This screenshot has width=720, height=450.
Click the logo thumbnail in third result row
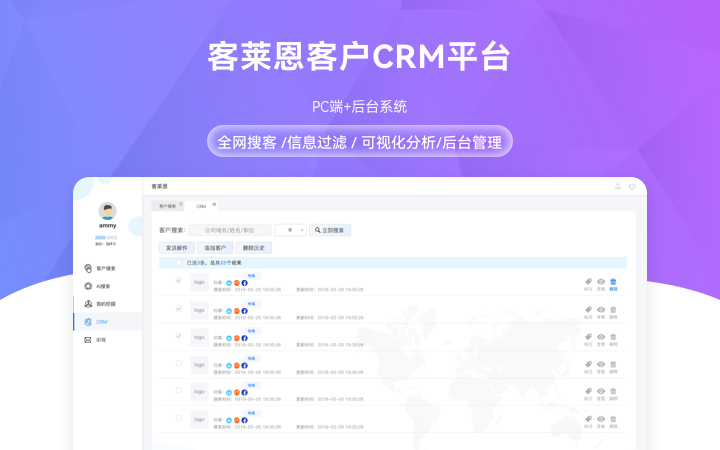click(199, 338)
